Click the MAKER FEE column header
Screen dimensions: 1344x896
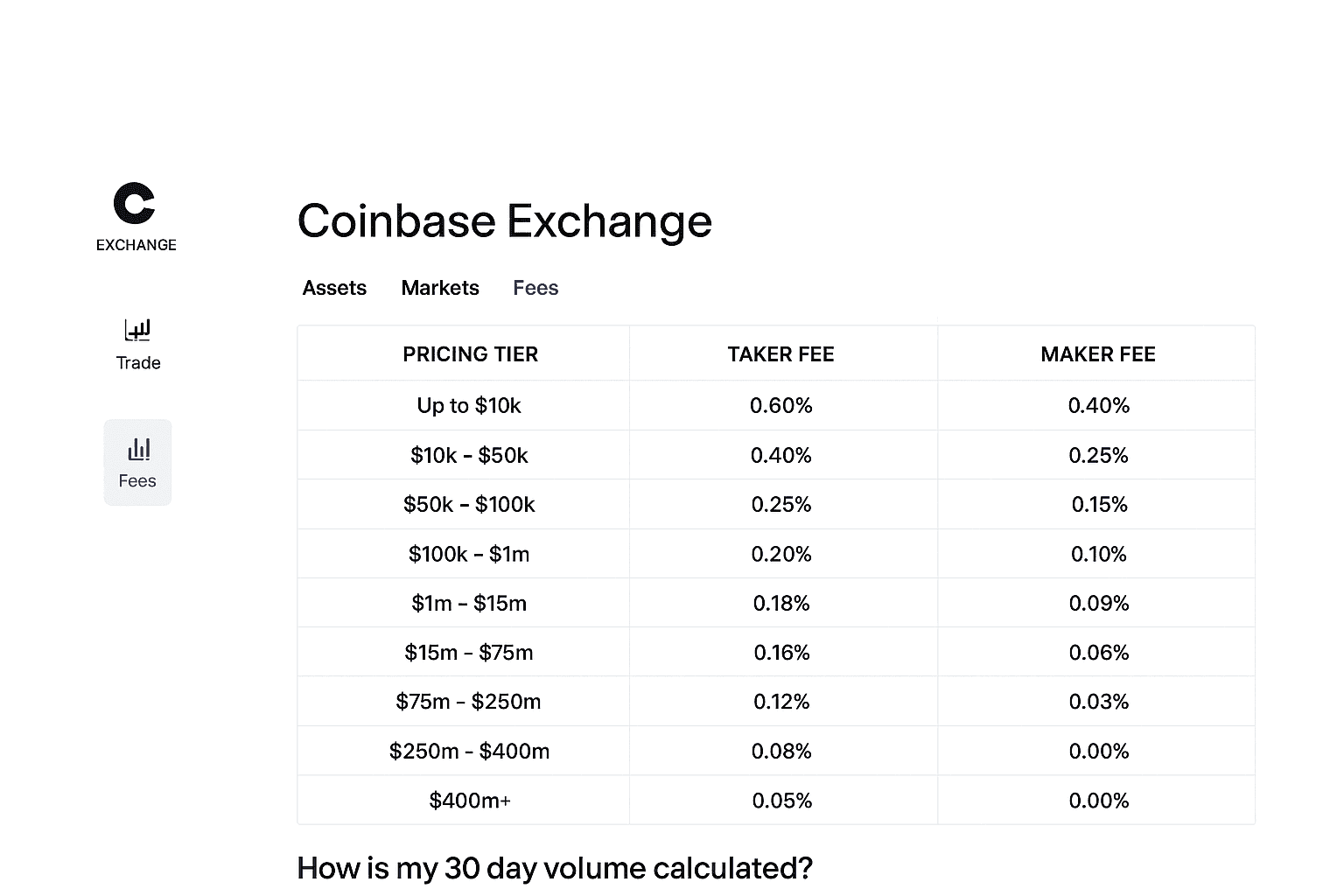click(x=1098, y=354)
